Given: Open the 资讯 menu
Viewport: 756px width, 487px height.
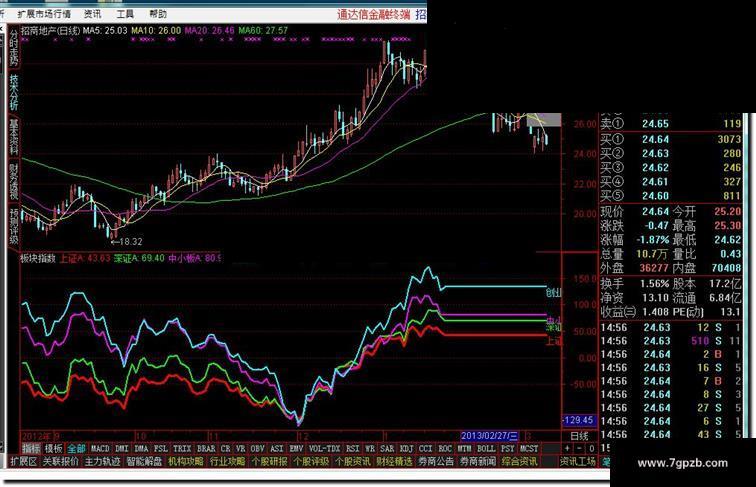Looking at the screenshot, I should (93, 14).
